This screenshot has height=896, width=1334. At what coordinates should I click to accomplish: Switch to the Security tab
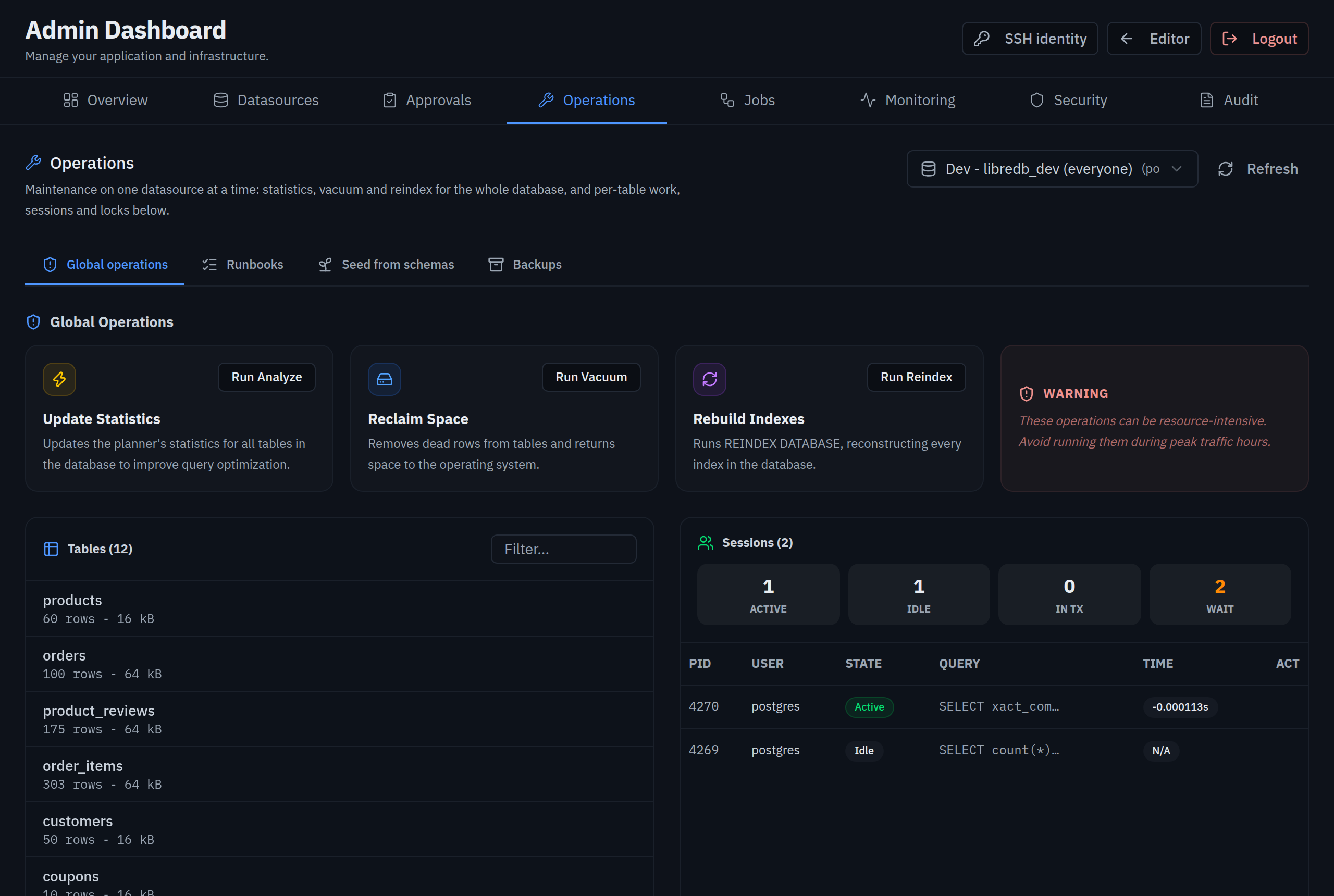pyautogui.click(x=1068, y=100)
